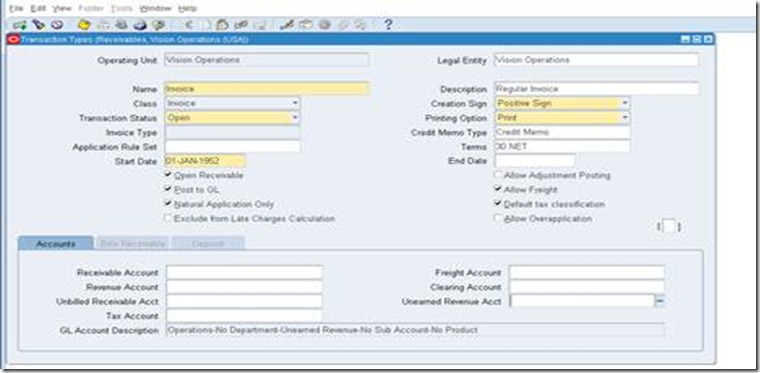
Task: Click the Copy toolbar icon
Action: coord(206,24)
